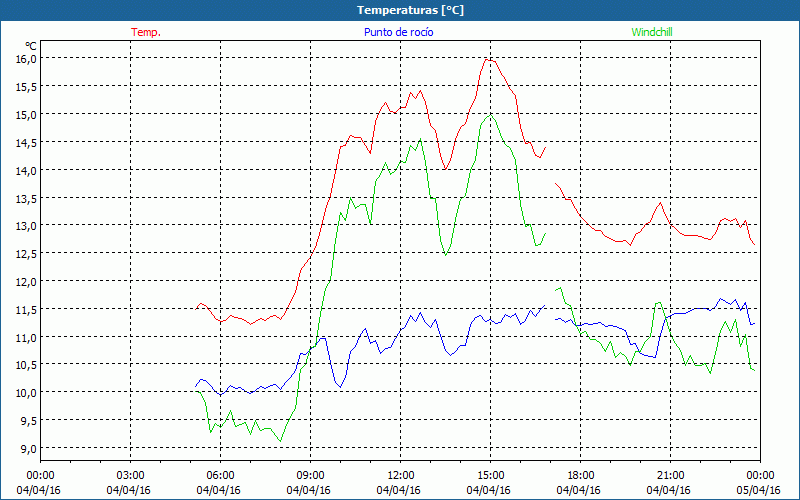This screenshot has width=800, height=500.
Task: Click the '00:00' time label above 04/04/16
Action: pyautogui.click(x=40, y=476)
